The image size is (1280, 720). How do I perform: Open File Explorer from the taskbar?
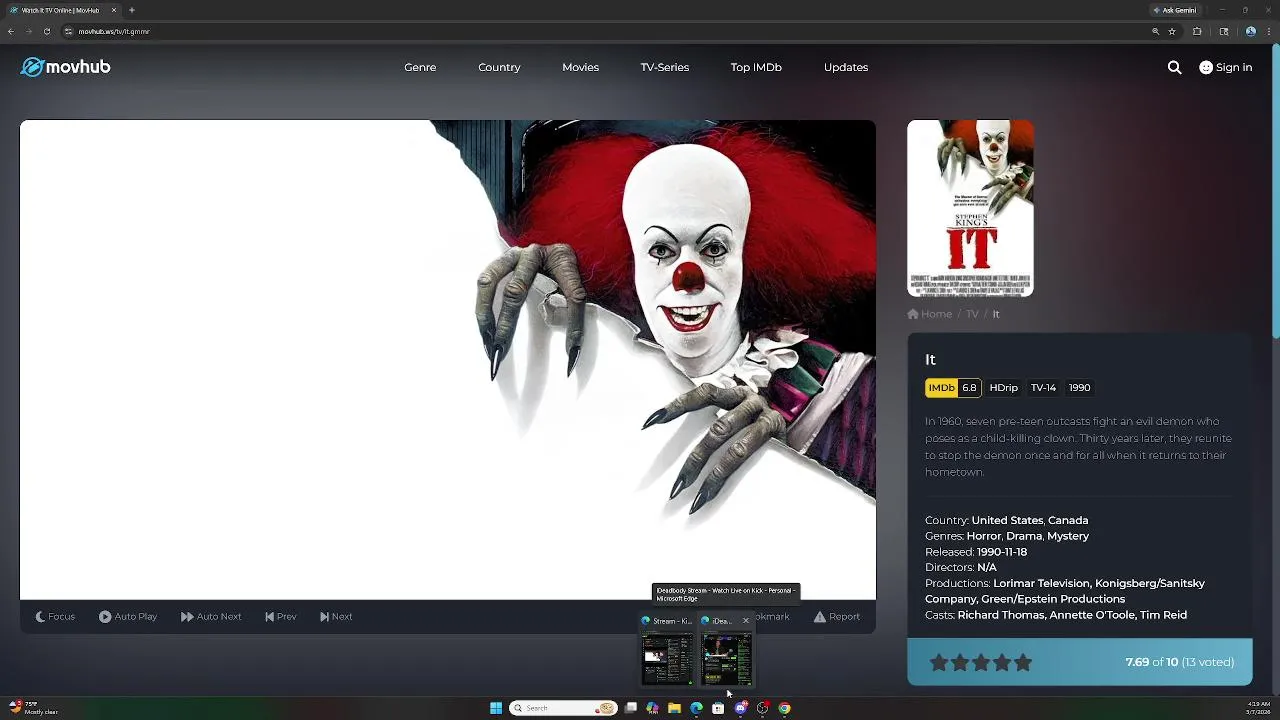click(674, 708)
